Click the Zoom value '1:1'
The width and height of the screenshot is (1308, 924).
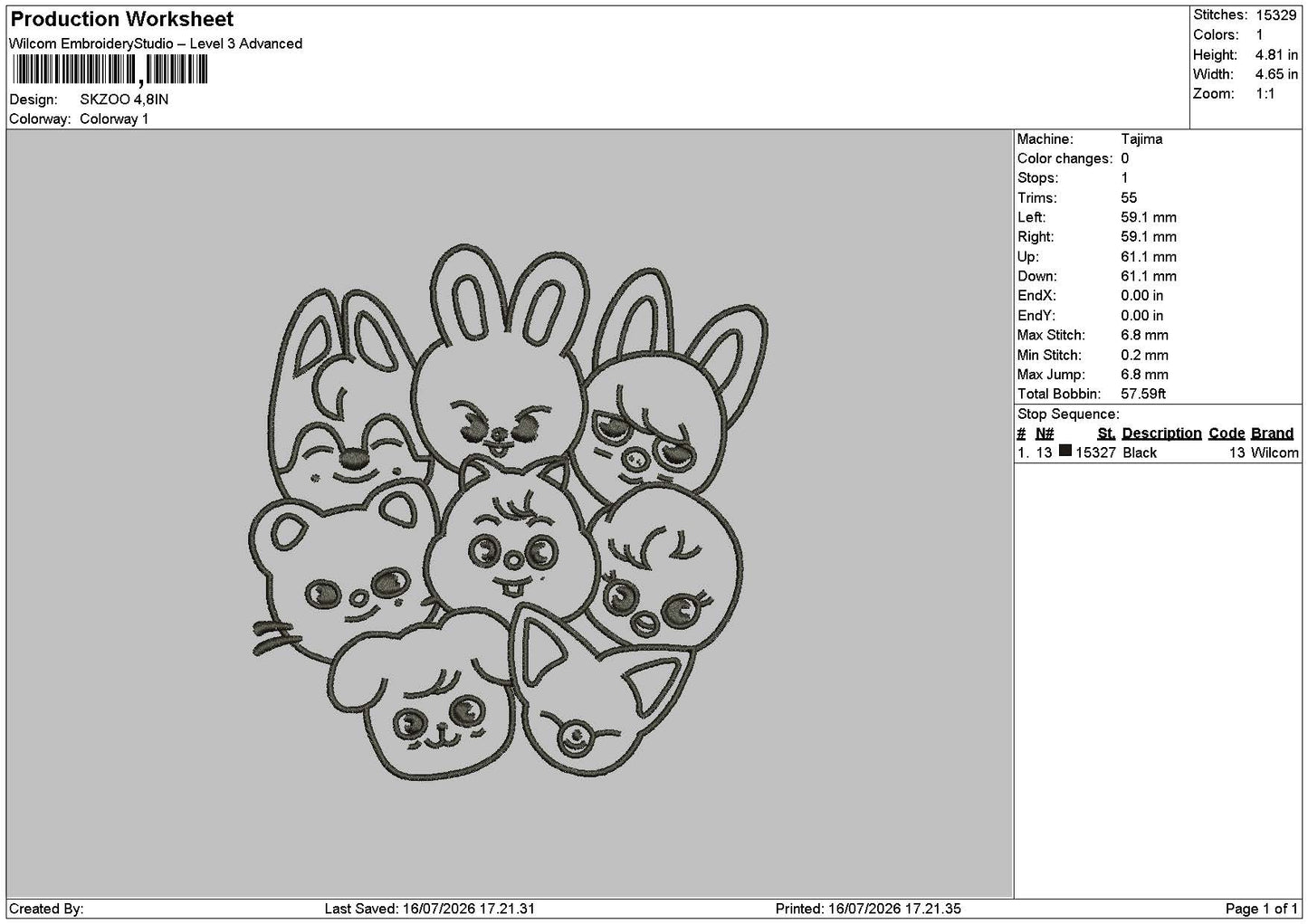[1265, 94]
